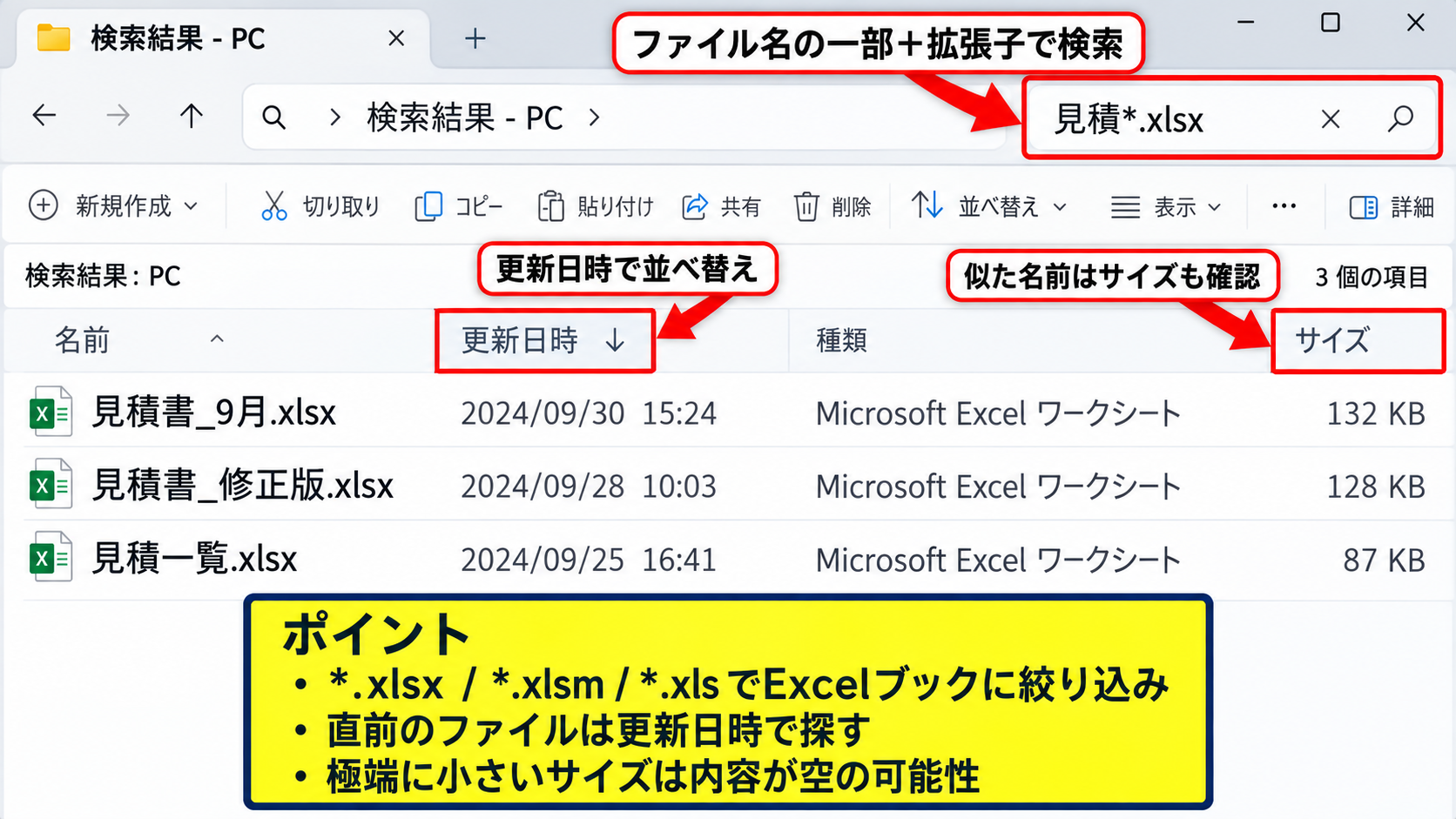Cut selection with 切り取り scissors
Viewport: 1456px width, 819px height.
pyautogui.click(x=320, y=206)
